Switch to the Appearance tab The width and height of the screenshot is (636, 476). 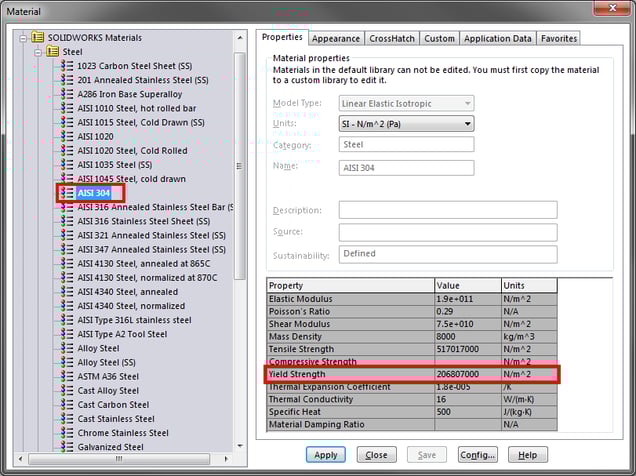[x=336, y=39]
